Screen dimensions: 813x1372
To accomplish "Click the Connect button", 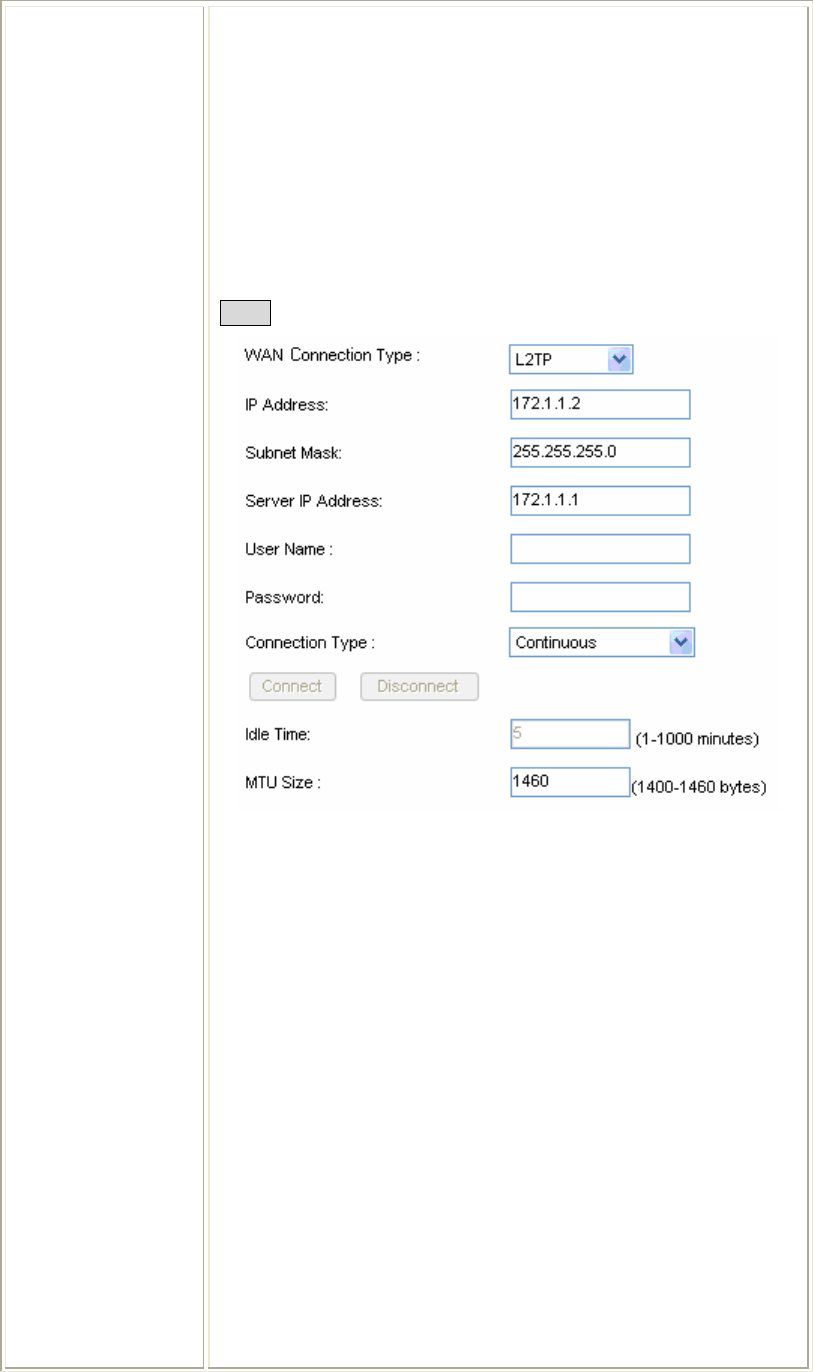I will [292, 686].
